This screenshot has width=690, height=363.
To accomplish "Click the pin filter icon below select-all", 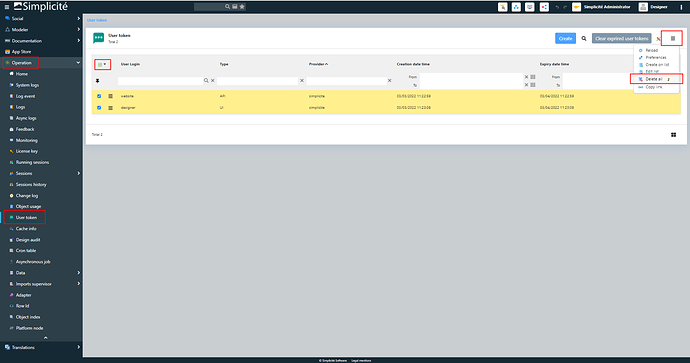I will [x=98, y=81].
